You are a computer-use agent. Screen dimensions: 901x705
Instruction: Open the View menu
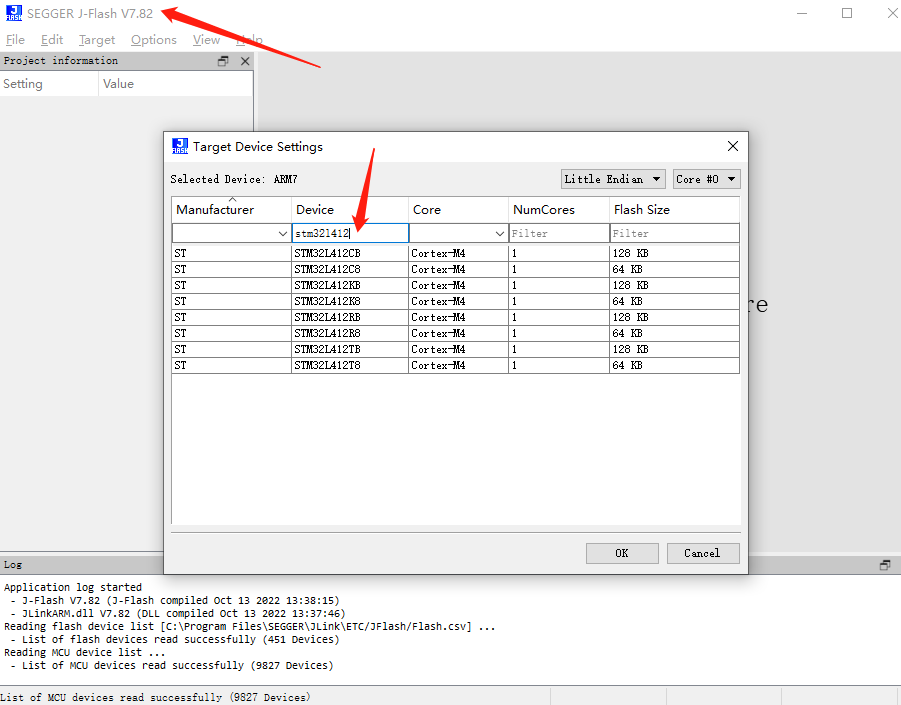tap(206, 40)
